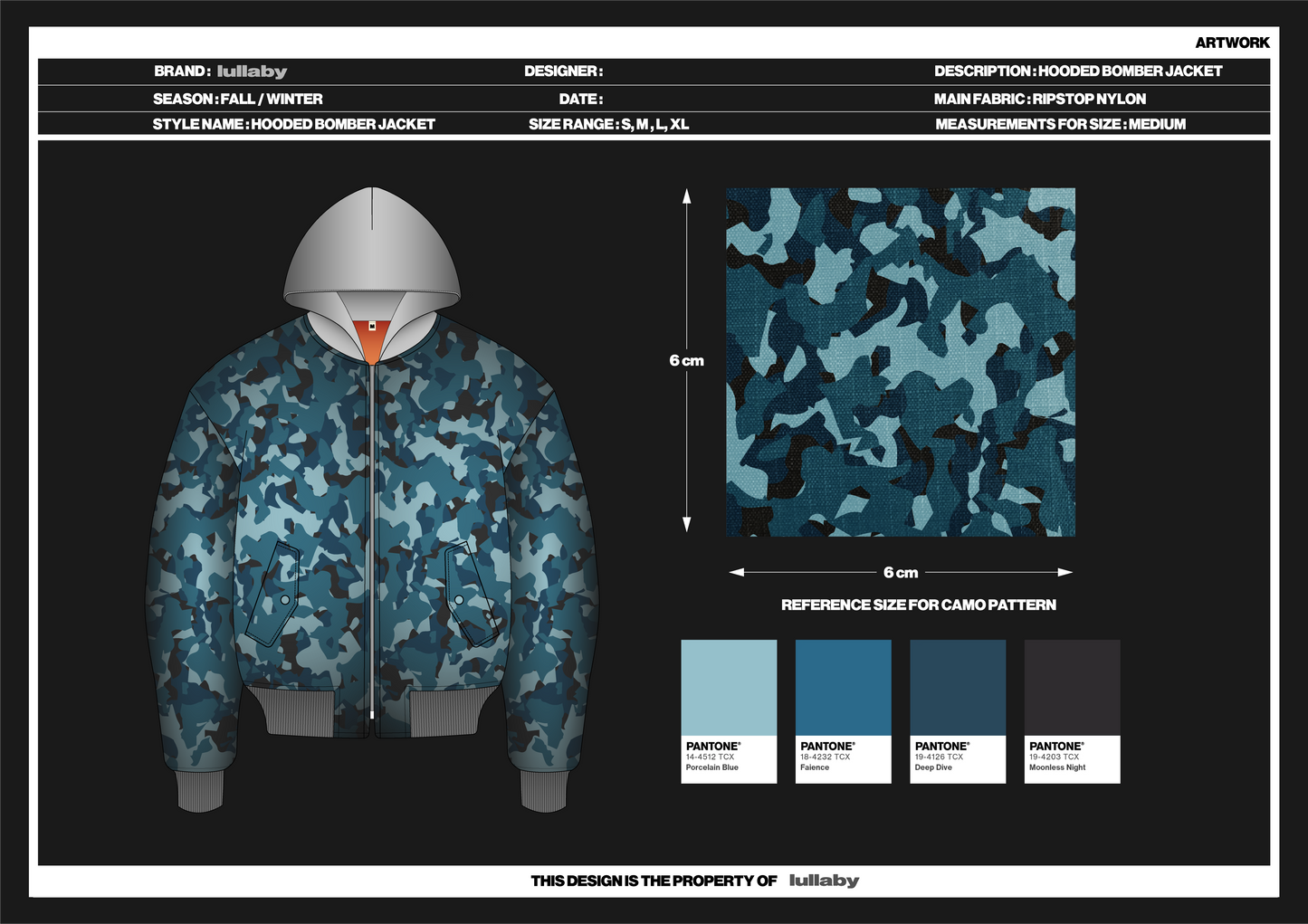
Task: Click the right arrowhead of horizontal dimension
Action: 1065,572
